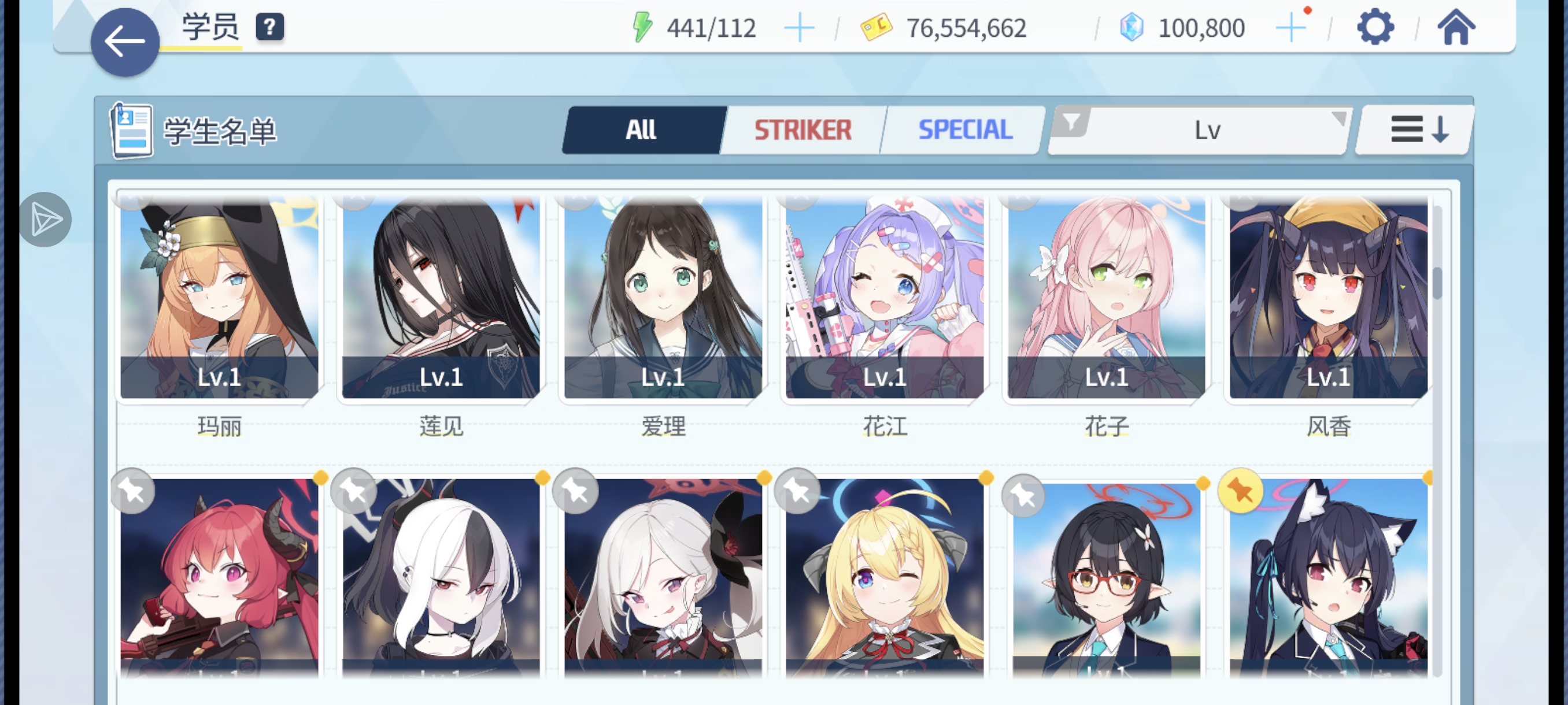Open settings via the gear icon
This screenshot has width=1568, height=705.
(x=1375, y=27)
